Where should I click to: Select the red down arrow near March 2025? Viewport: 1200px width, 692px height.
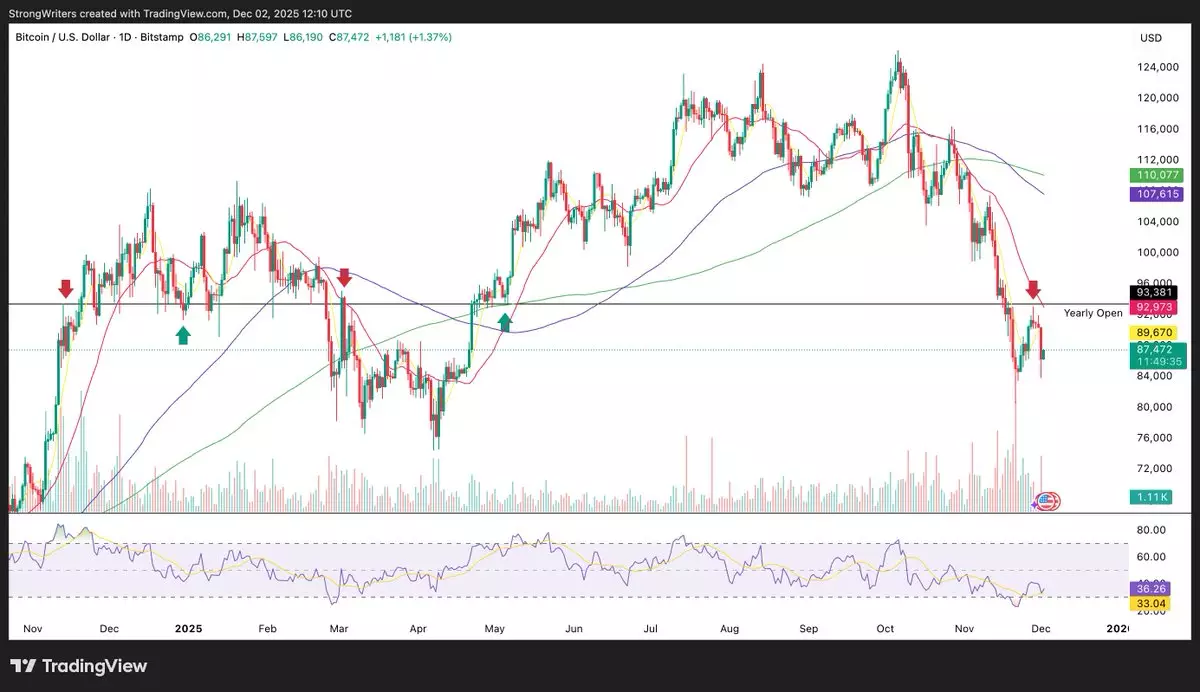pos(343,278)
